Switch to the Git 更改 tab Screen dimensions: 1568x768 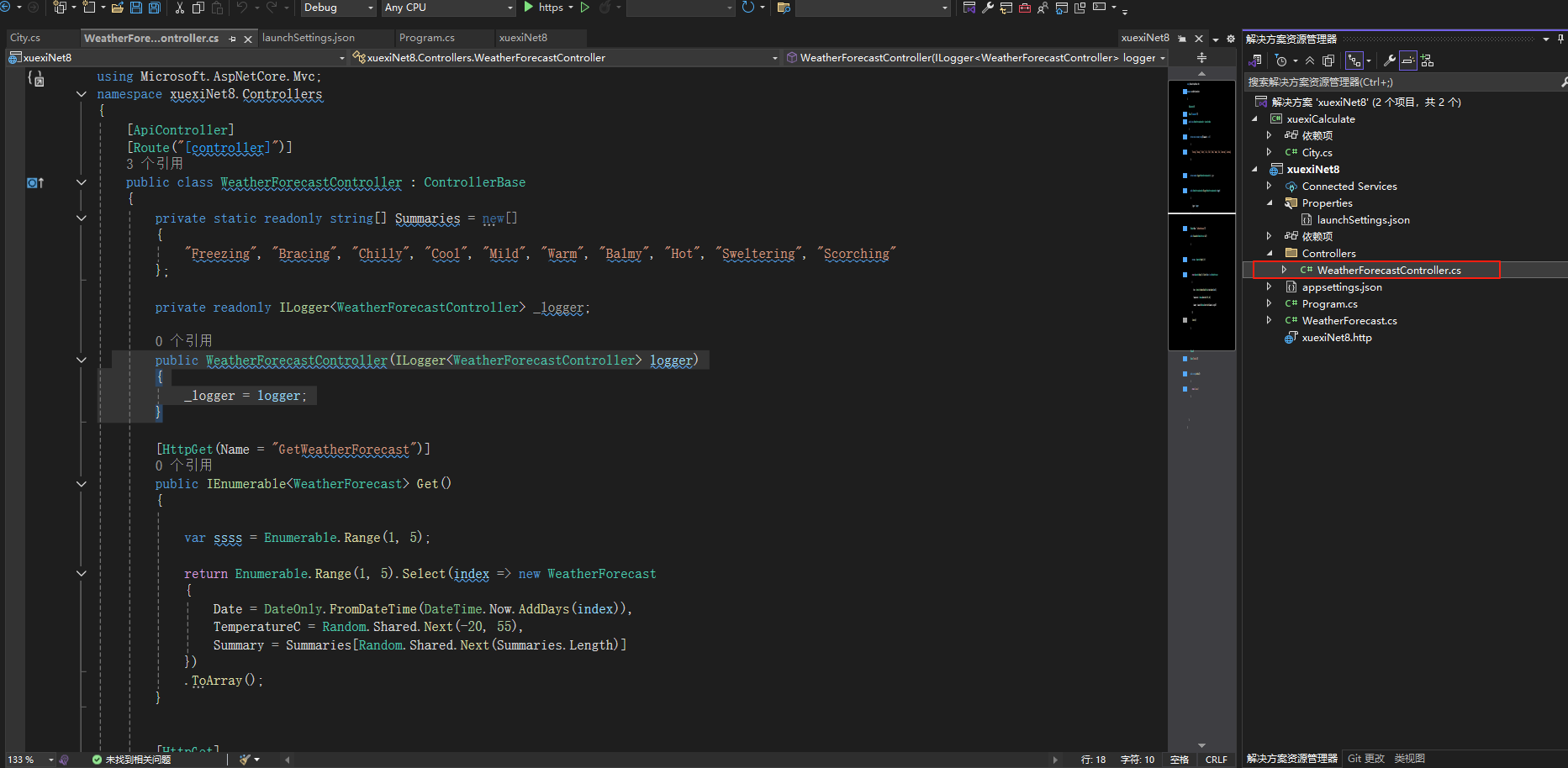click(1366, 759)
